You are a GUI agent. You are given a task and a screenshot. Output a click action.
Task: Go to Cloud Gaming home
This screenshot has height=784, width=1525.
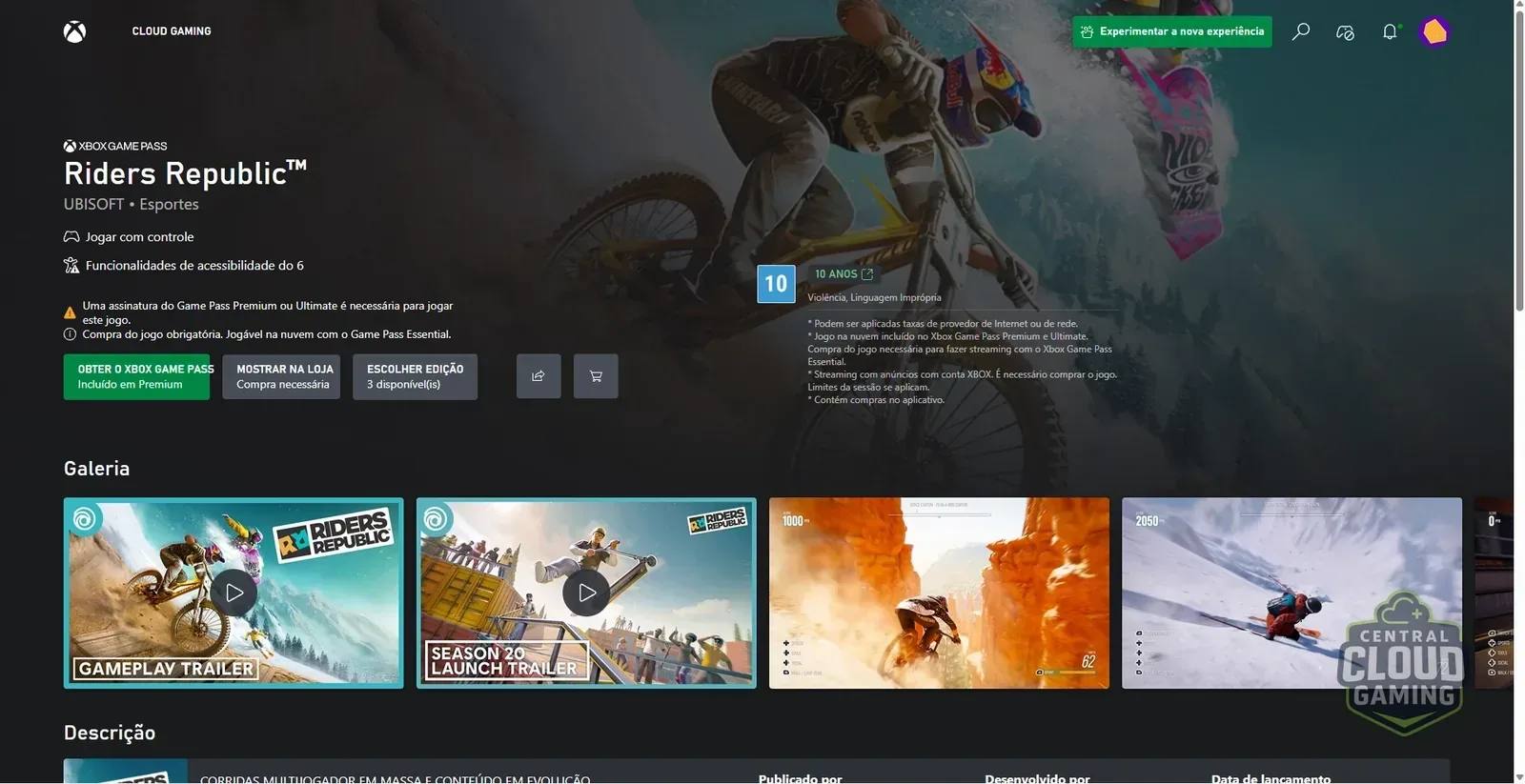click(172, 31)
